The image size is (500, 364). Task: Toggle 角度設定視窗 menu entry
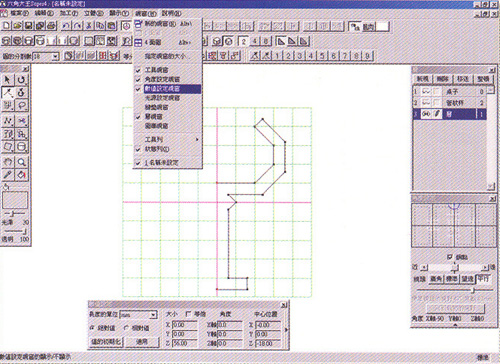(168, 79)
